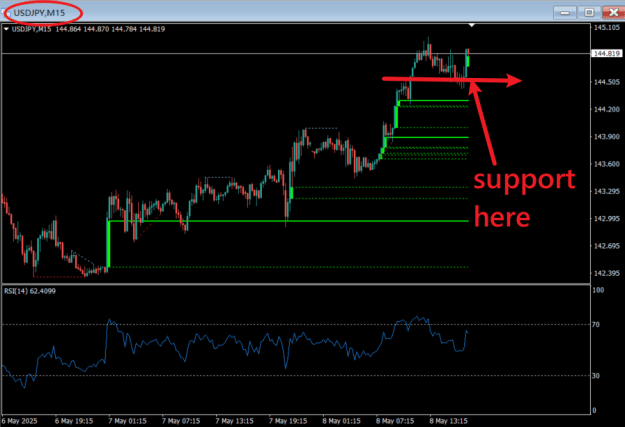Close the USDJPY,M15 chart window
The height and width of the screenshot is (427, 625).
(613, 13)
